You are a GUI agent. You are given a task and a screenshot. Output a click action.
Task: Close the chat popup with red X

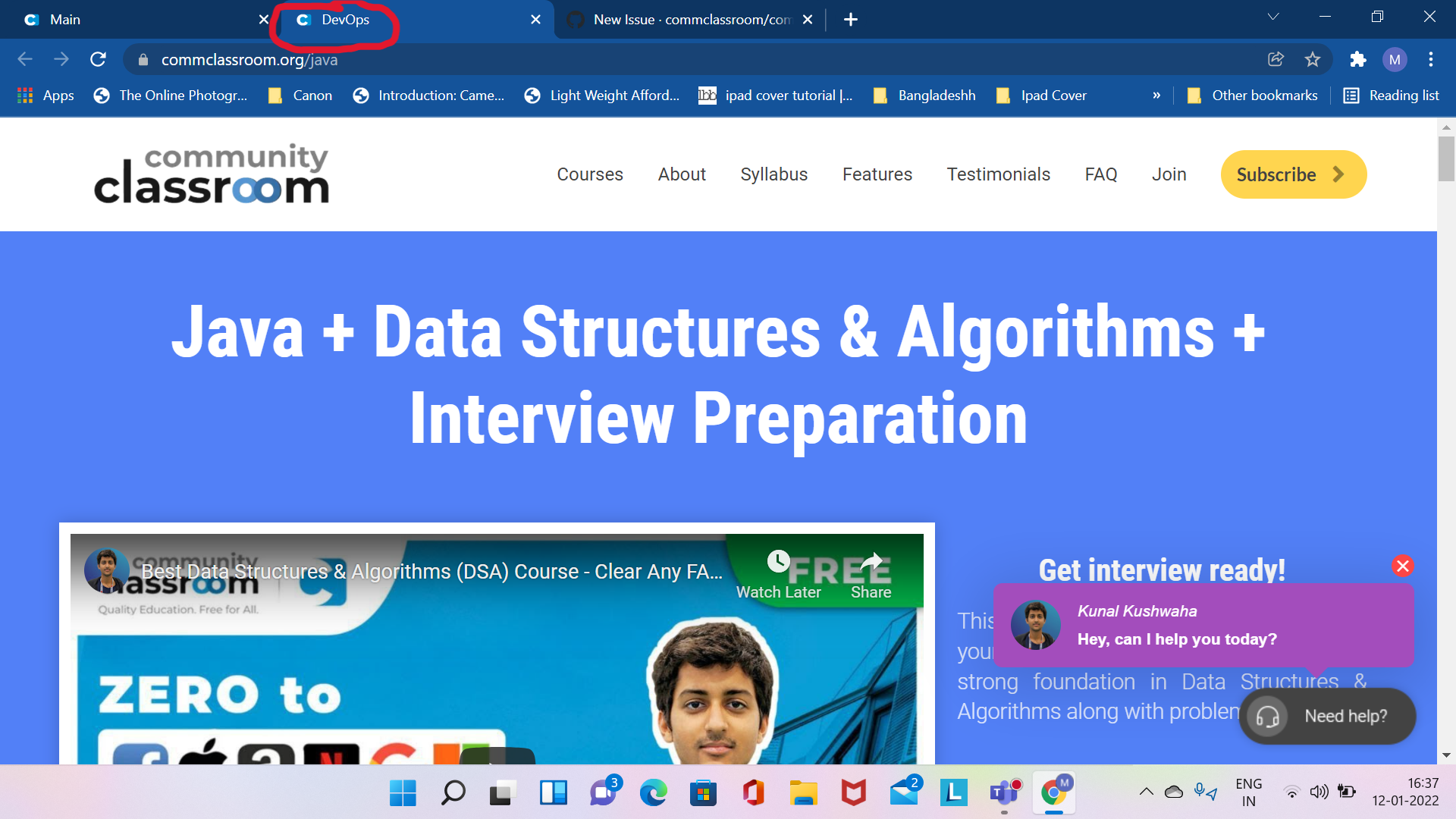tap(1402, 566)
